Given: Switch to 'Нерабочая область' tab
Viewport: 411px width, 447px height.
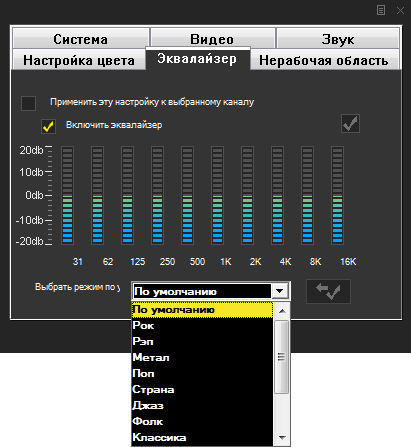Looking at the screenshot, I should click(x=324, y=60).
